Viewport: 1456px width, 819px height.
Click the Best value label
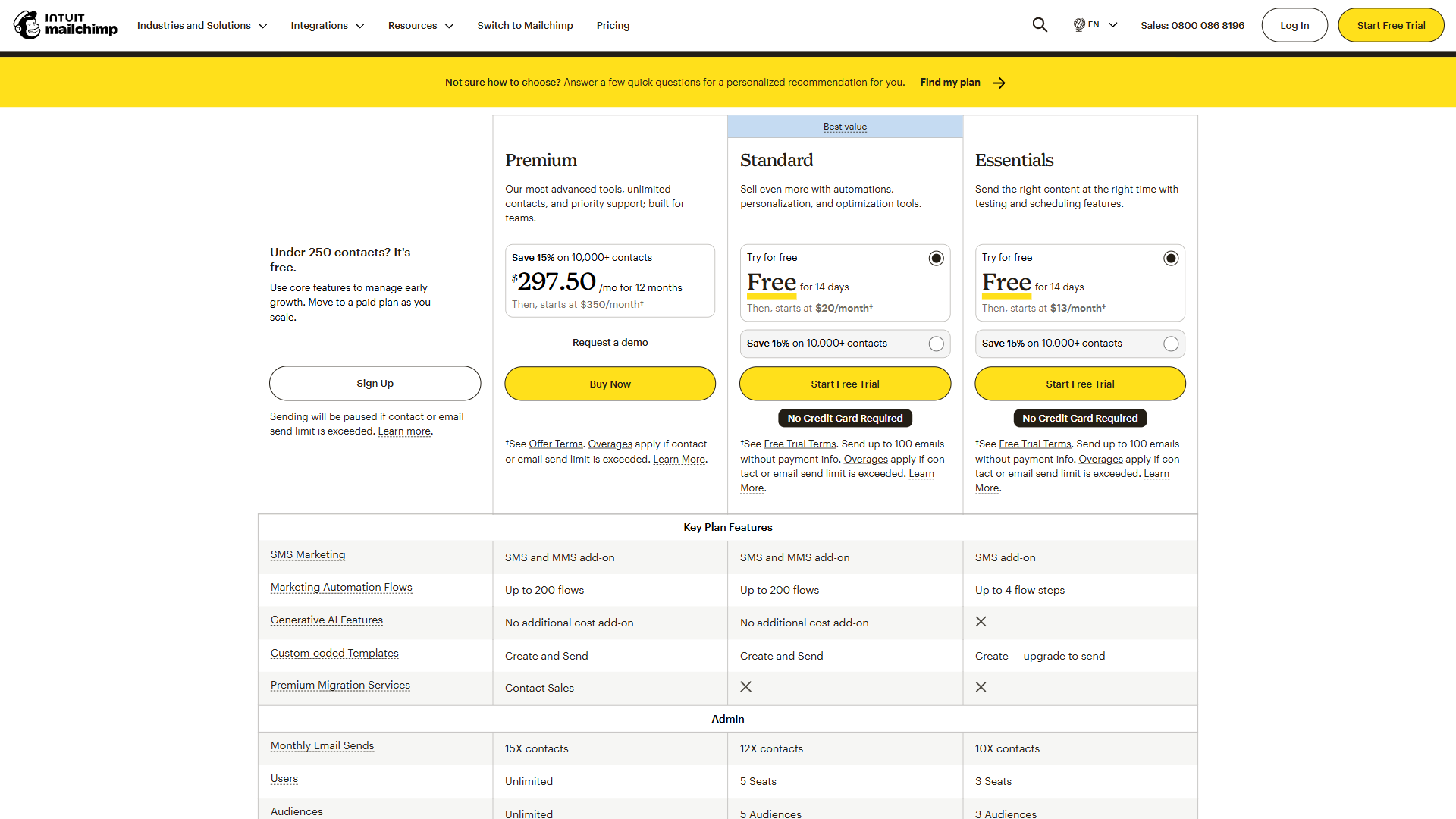pyautogui.click(x=845, y=127)
